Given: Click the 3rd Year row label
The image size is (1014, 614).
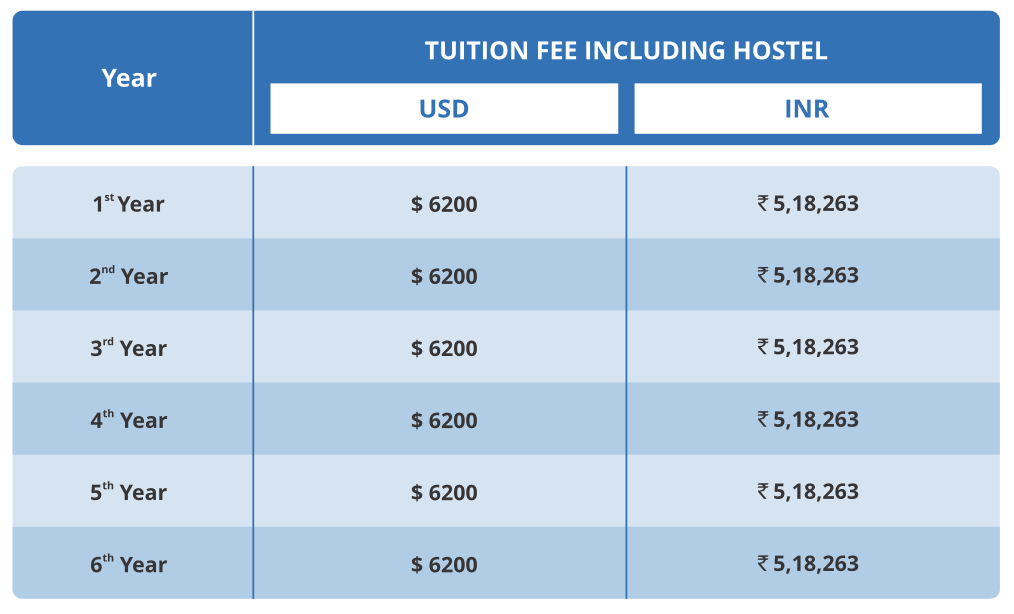Looking at the screenshot, I should click(x=129, y=348).
